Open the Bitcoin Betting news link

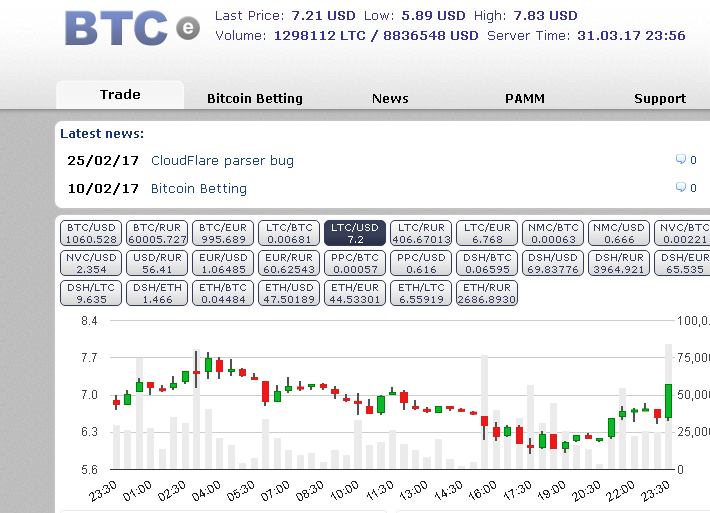(x=199, y=188)
